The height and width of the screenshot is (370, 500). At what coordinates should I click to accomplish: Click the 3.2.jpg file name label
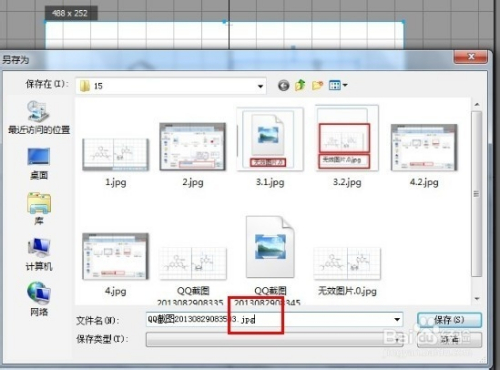[x=347, y=182]
